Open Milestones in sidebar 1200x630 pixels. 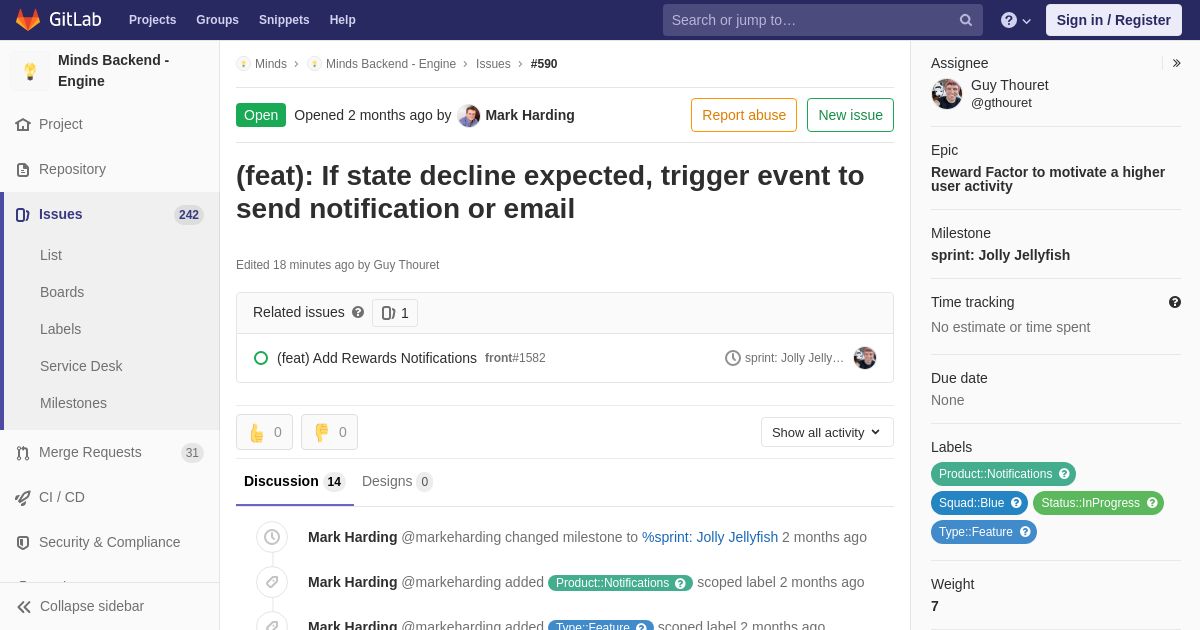(x=73, y=404)
